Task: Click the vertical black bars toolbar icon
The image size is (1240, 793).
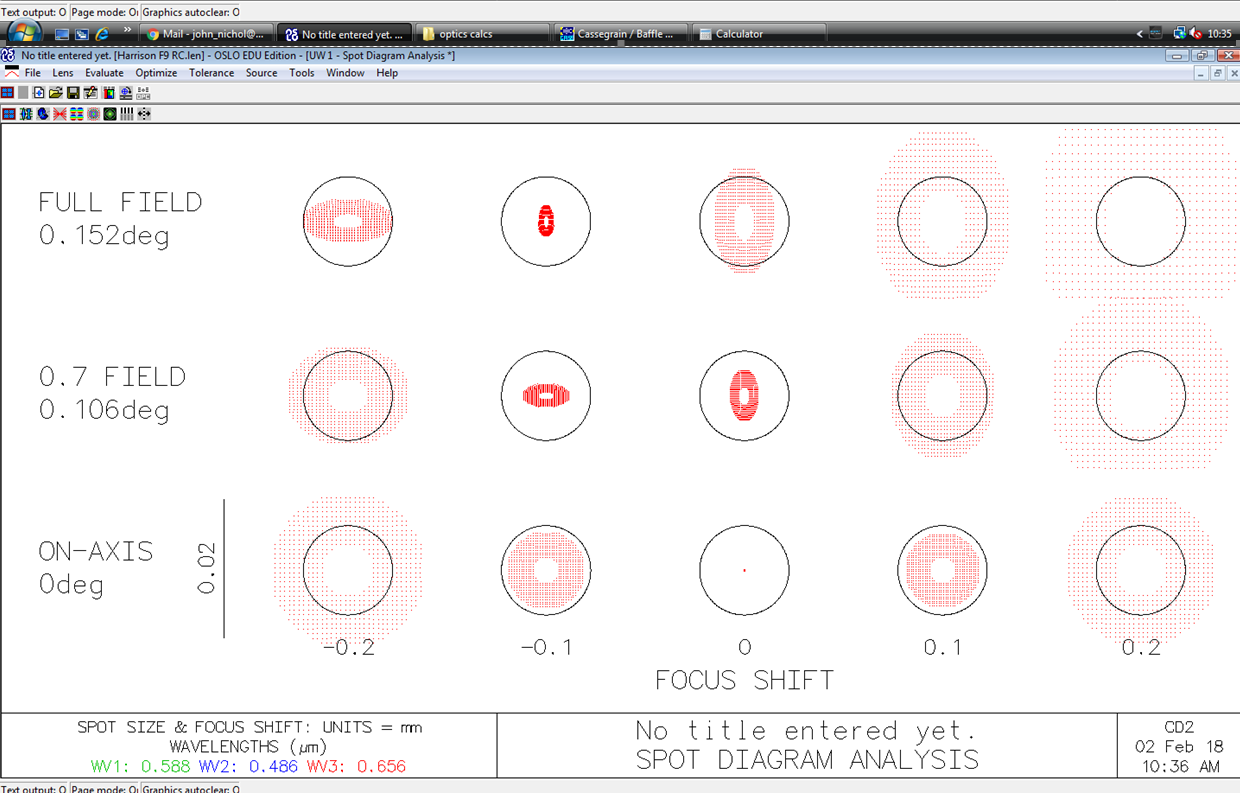Action: (x=127, y=114)
